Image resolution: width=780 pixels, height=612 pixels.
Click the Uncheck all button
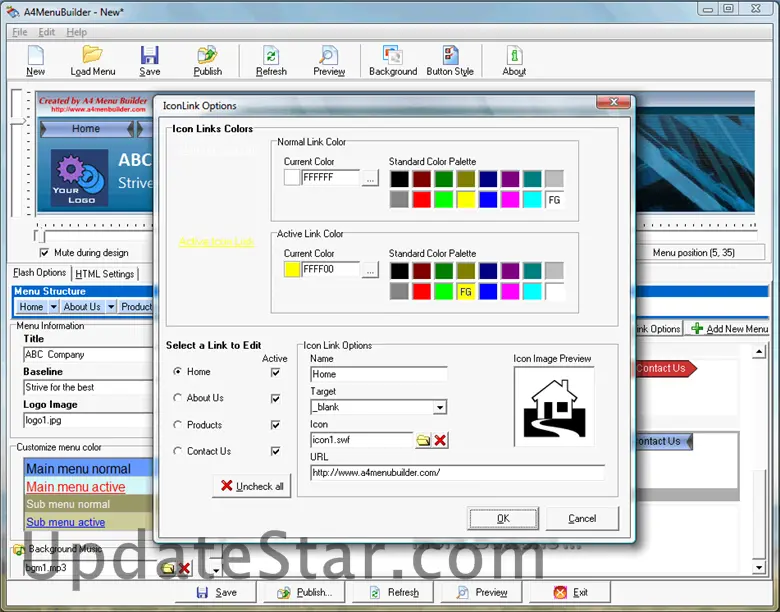[x=252, y=486]
